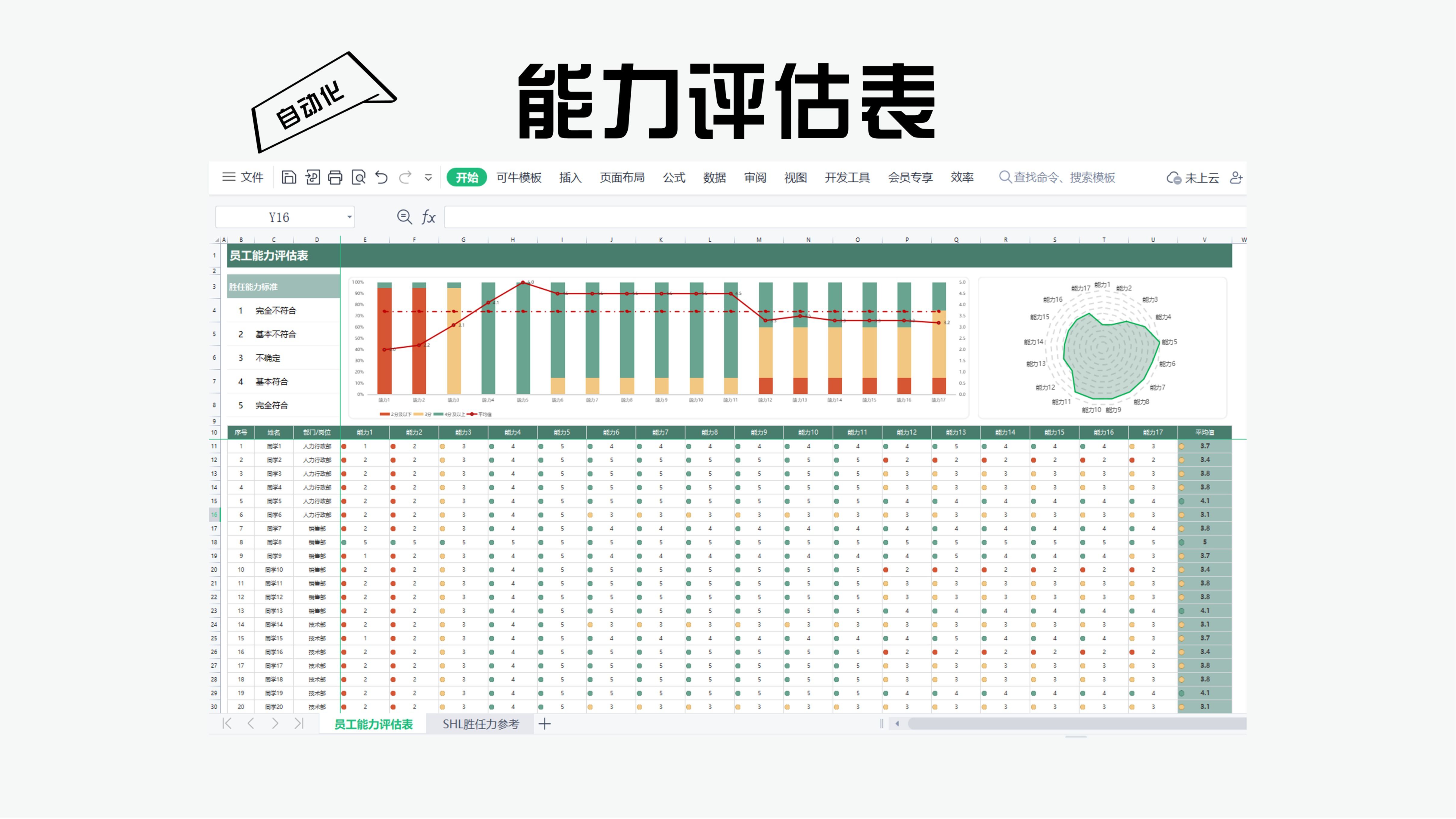
Task: Click the export to PDF icon
Action: (x=312, y=178)
